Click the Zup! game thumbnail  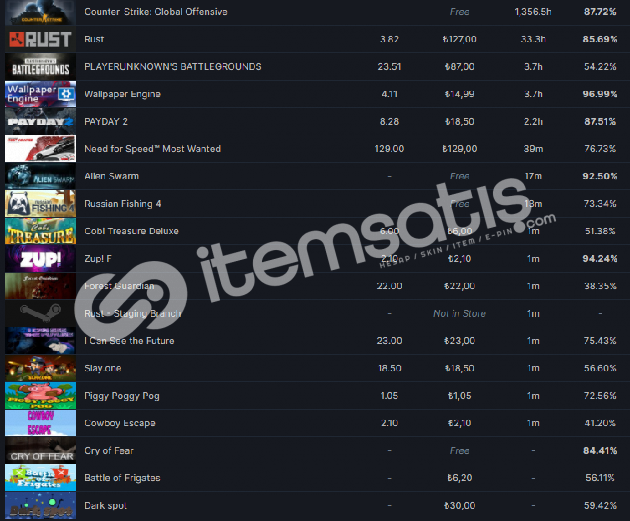(x=40, y=259)
